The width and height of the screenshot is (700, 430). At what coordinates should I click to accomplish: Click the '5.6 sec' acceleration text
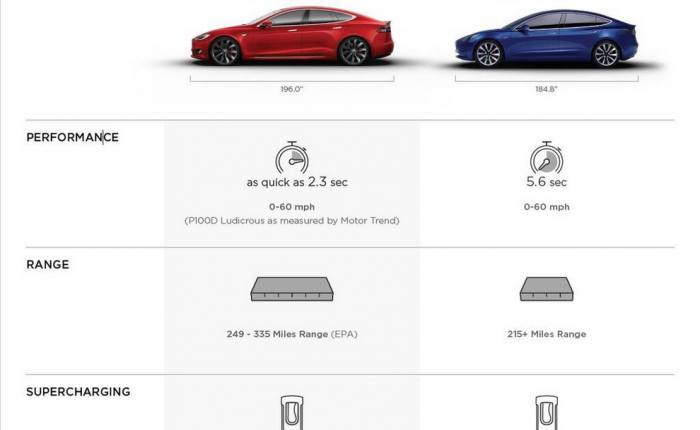point(546,182)
